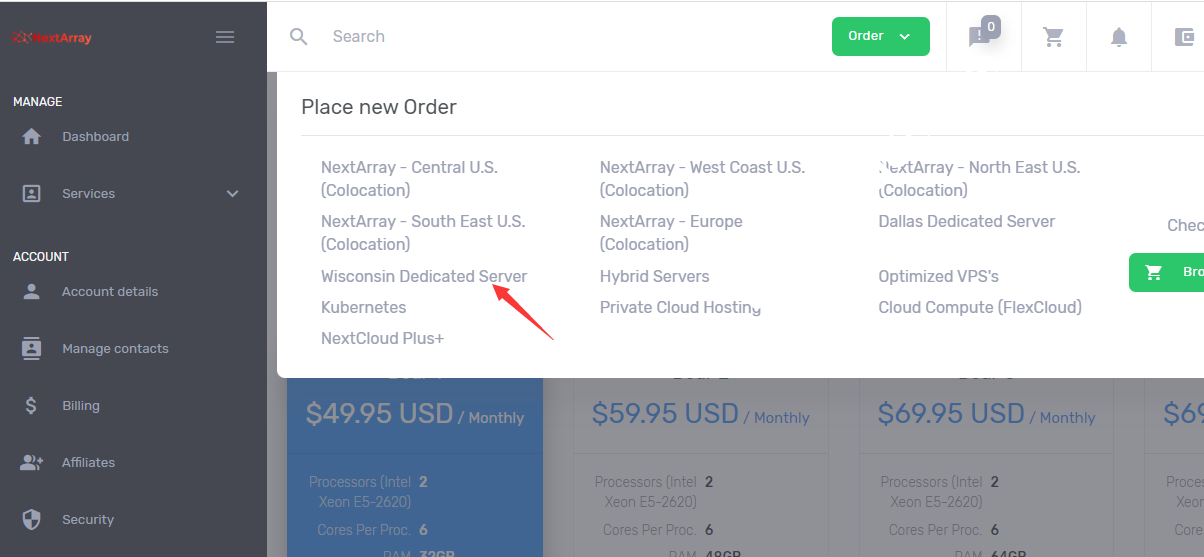Choose Dallas Dedicated Server
1204x557 pixels.
coord(966,221)
